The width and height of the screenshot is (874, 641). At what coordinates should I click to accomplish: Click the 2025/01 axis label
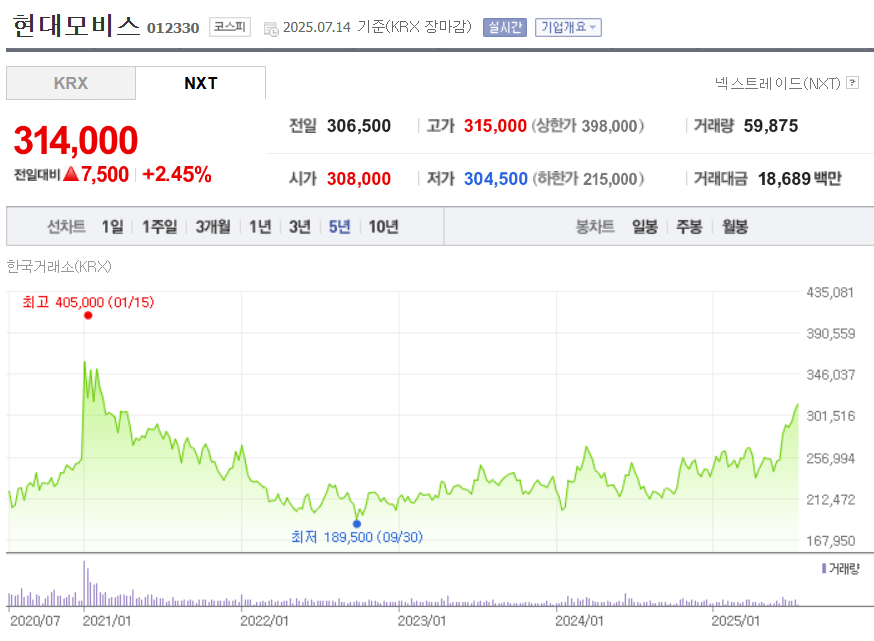point(736,621)
